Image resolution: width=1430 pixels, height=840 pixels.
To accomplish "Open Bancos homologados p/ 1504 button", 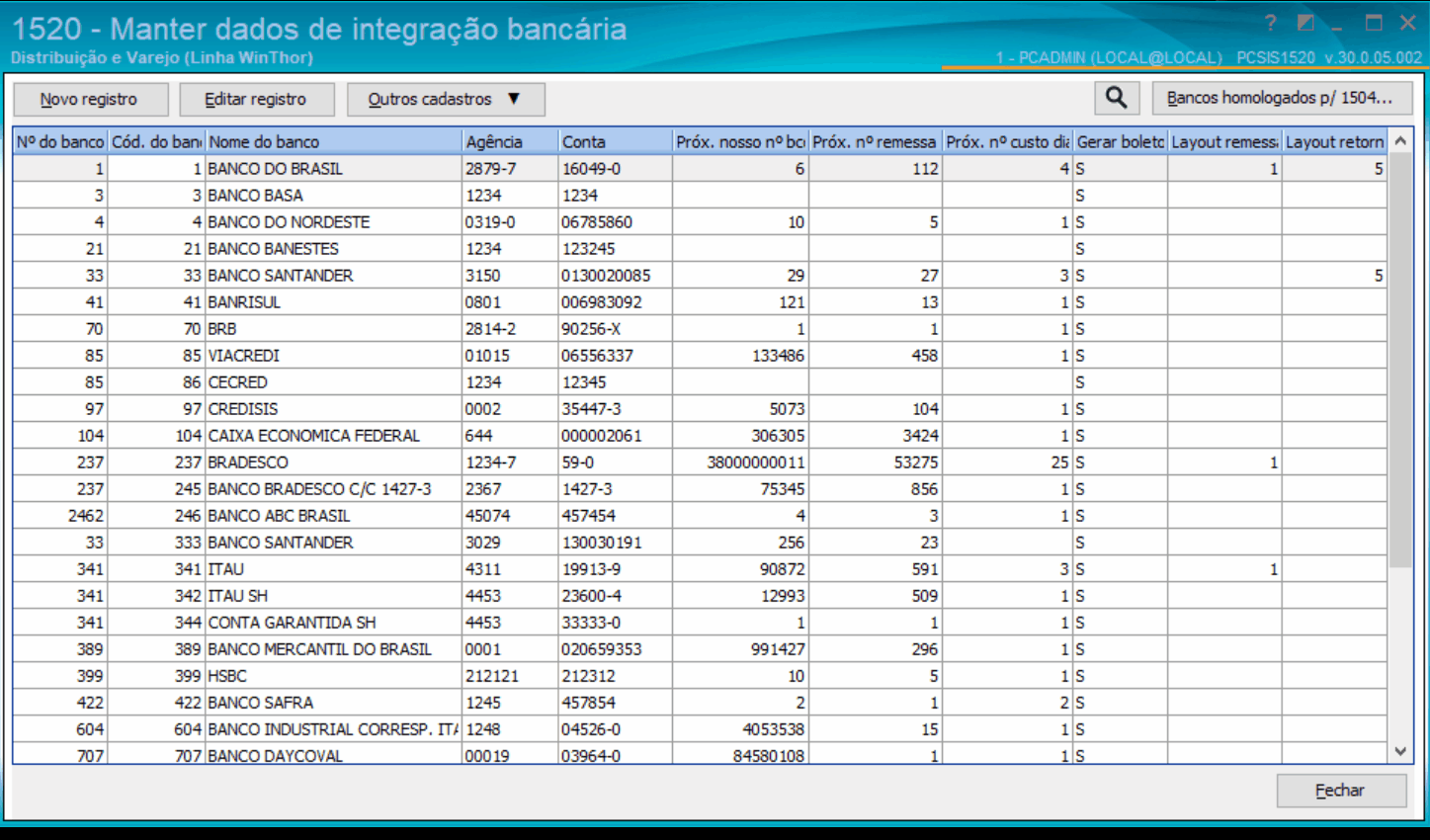I will (1282, 98).
